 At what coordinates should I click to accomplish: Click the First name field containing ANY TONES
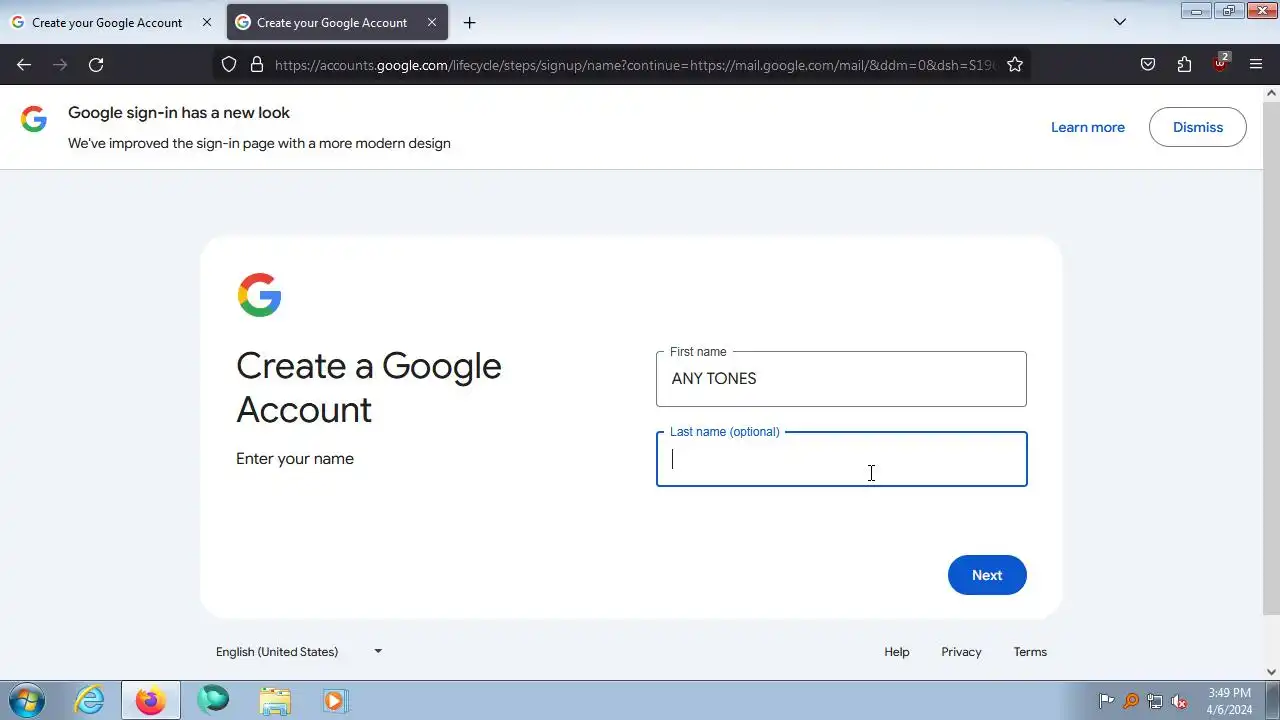click(x=841, y=379)
